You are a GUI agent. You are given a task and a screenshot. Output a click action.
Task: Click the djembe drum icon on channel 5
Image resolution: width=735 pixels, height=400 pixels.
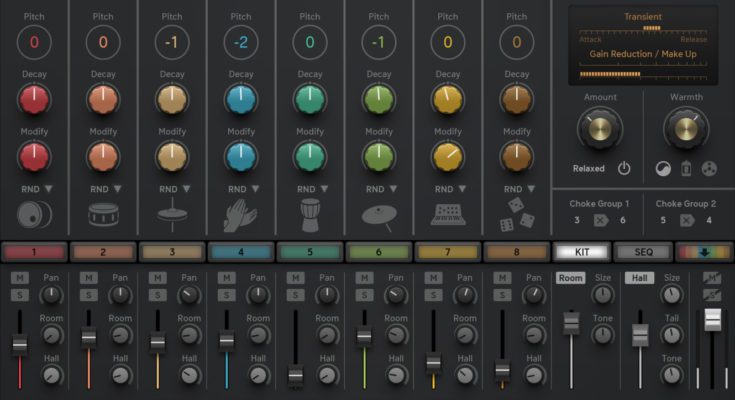click(310, 214)
